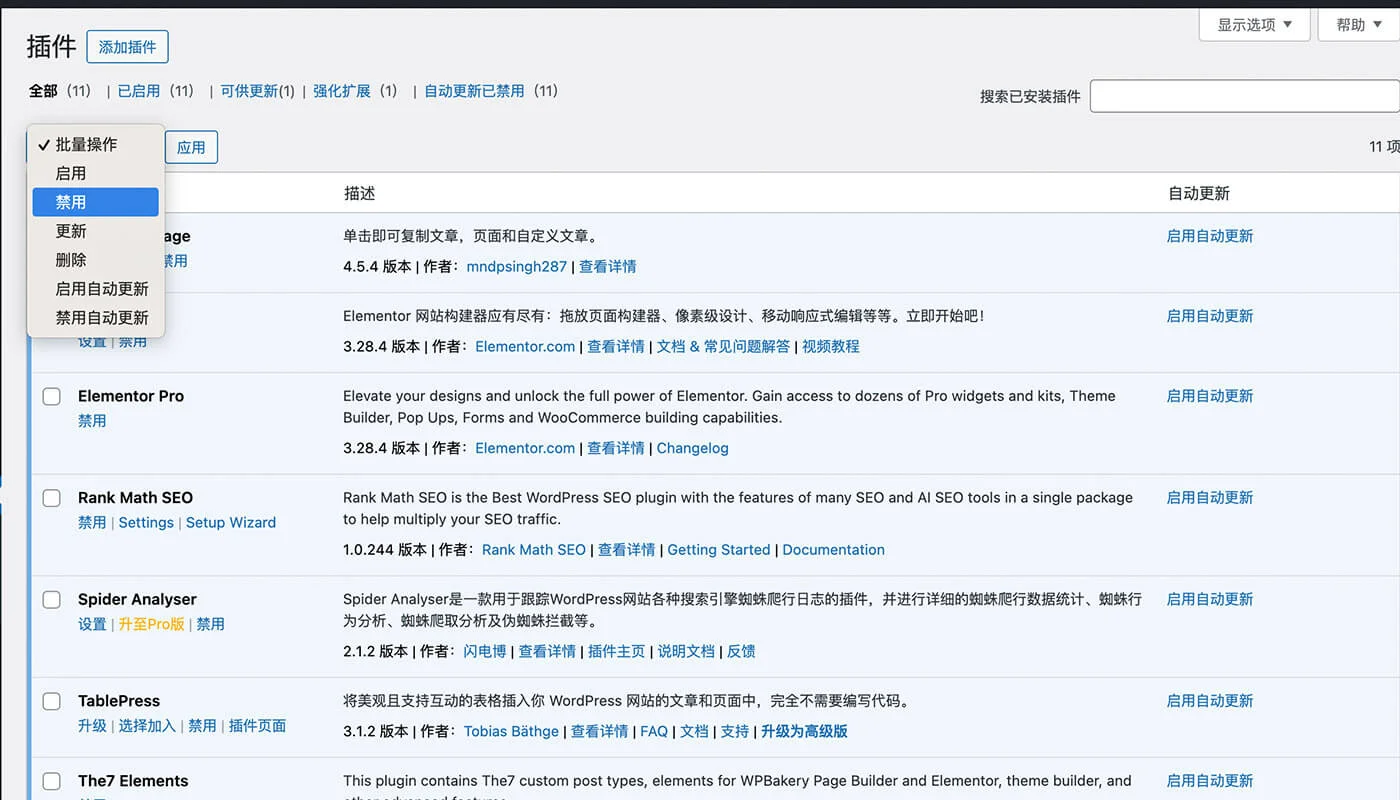Check the Elementor Pro plugin checkbox
Viewport: 1400px width, 800px height.
[x=51, y=396]
